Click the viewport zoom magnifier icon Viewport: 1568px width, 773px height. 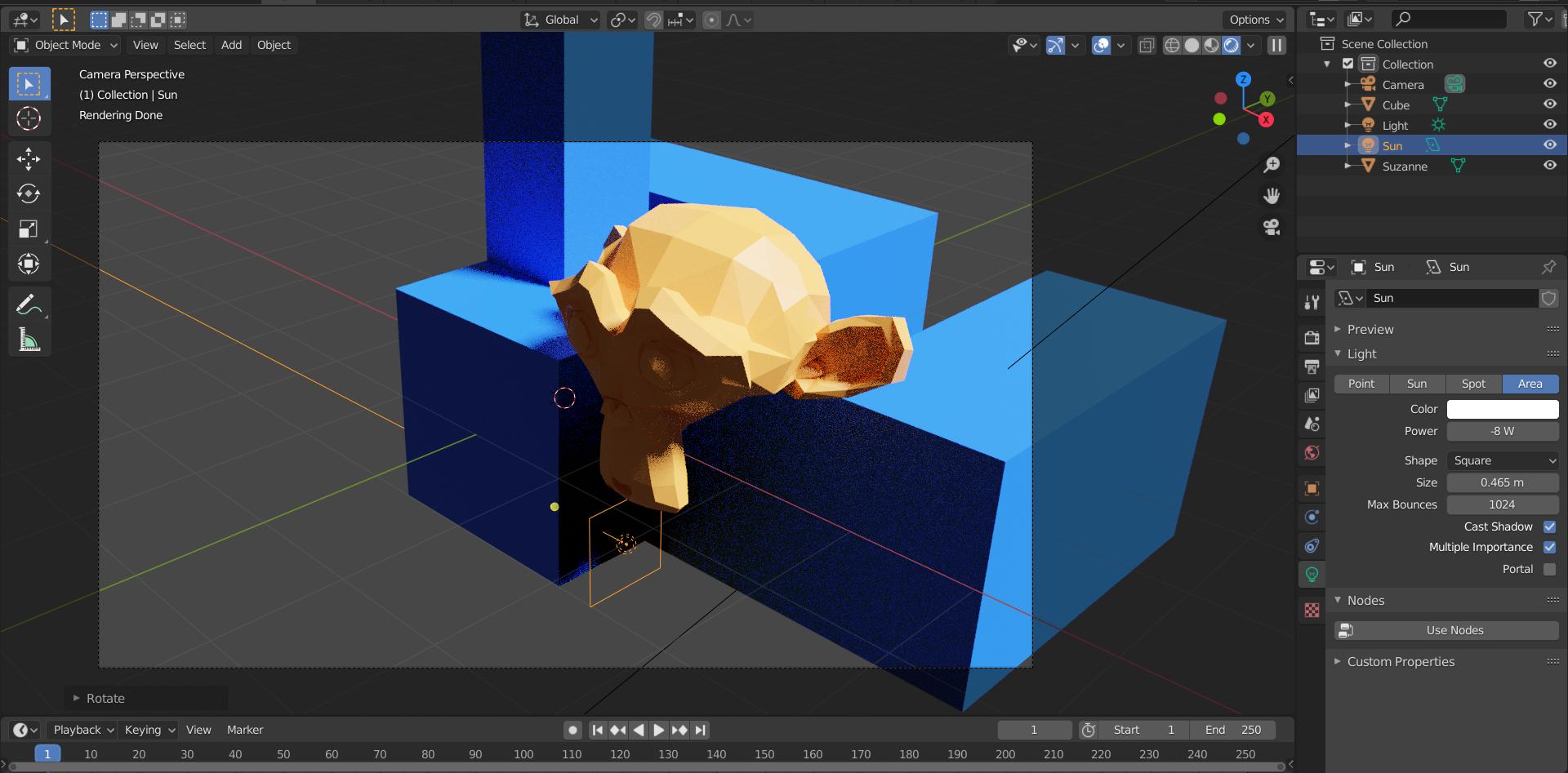tap(1272, 165)
